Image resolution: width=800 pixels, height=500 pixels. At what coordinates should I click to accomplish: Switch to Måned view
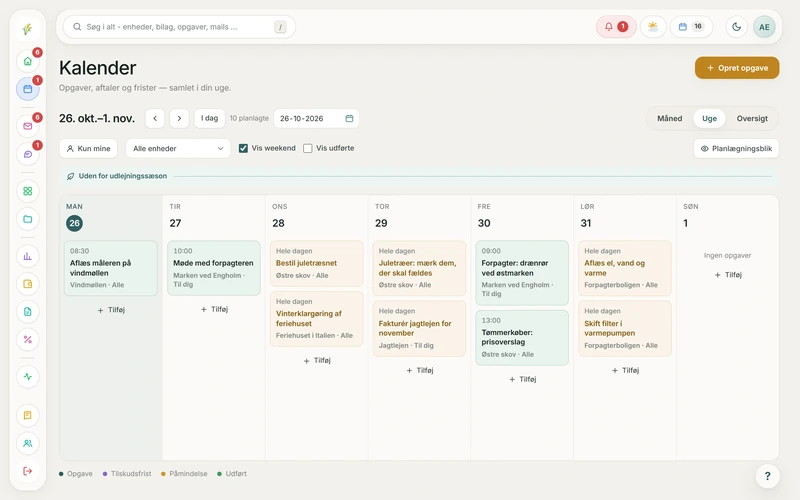pyautogui.click(x=669, y=118)
